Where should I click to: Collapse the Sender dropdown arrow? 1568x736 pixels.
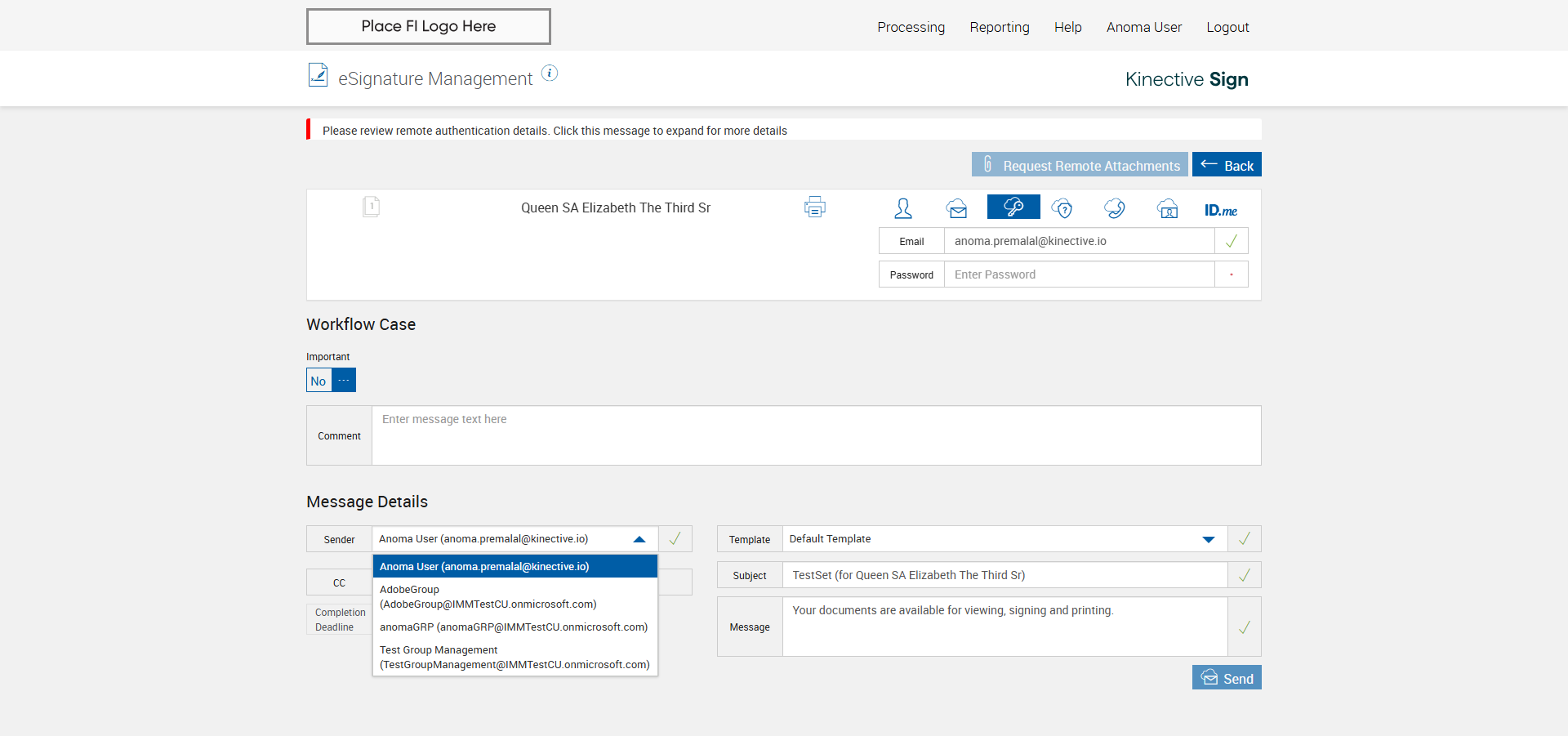[639, 539]
